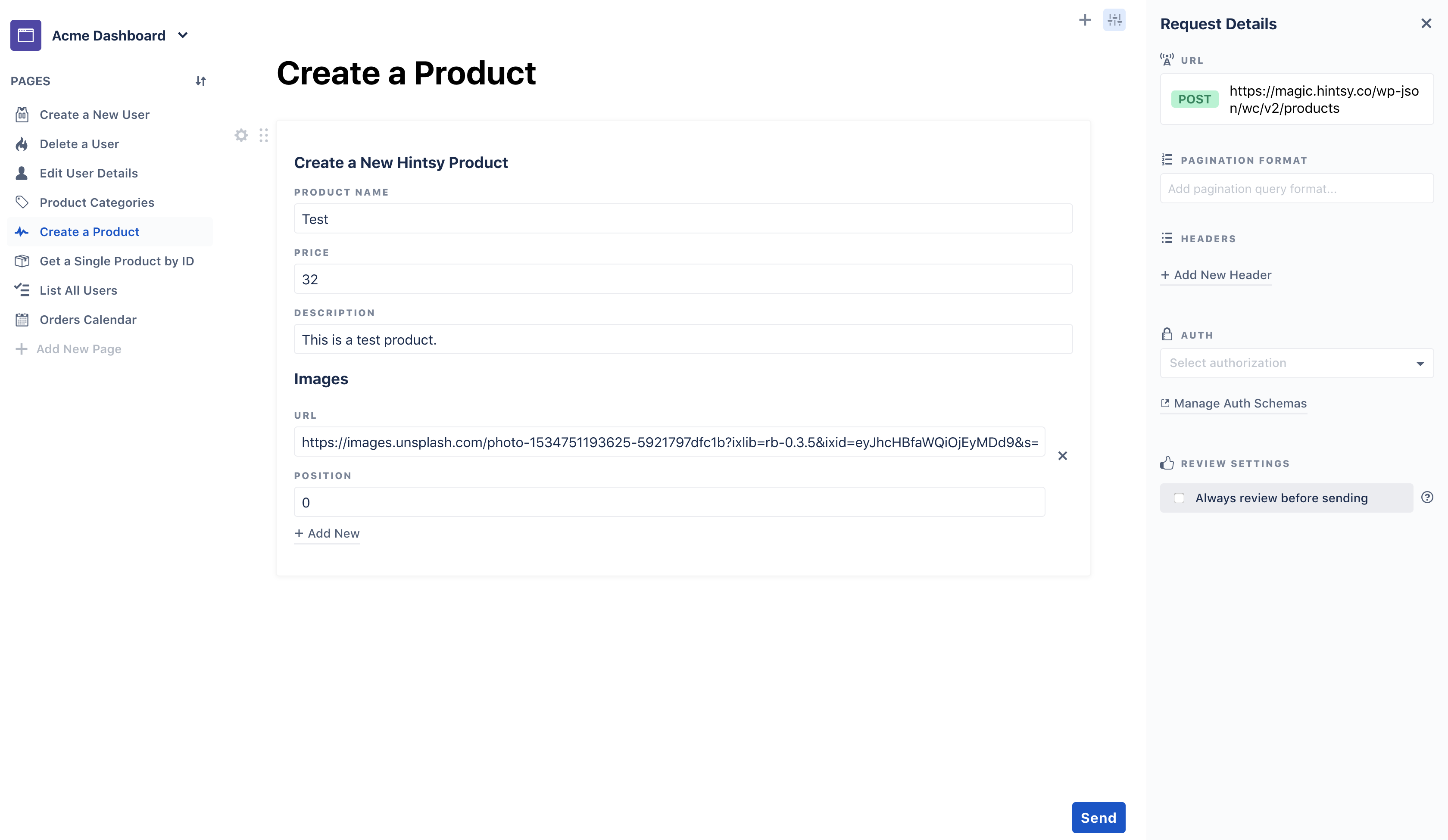Click Manage Auth Schemas link
The width and height of the screenshot is (1448, 840).
click(x=1239, y=403)
